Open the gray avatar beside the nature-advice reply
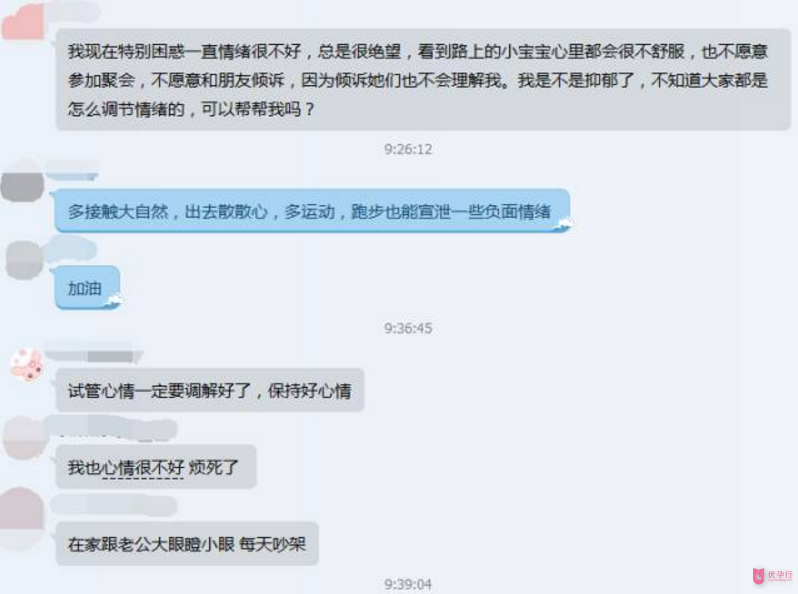 point(22,184)
